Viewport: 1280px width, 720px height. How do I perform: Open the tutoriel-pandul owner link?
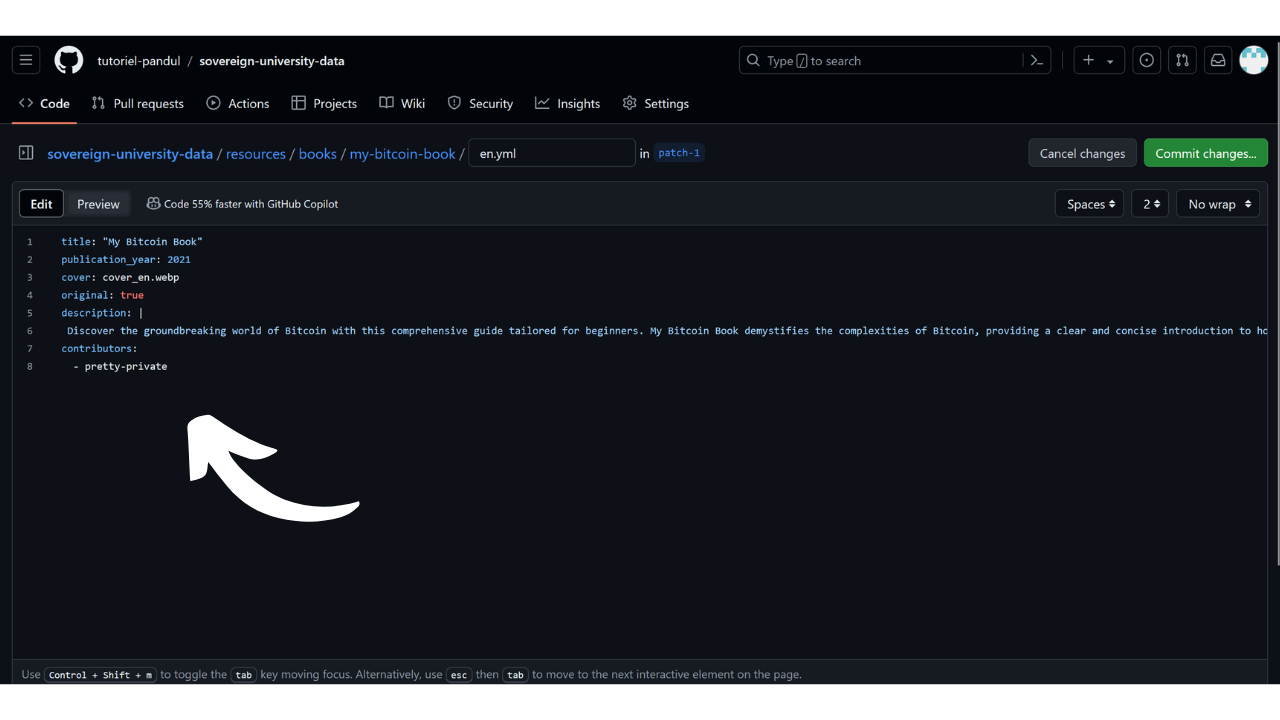click(139, 61)
